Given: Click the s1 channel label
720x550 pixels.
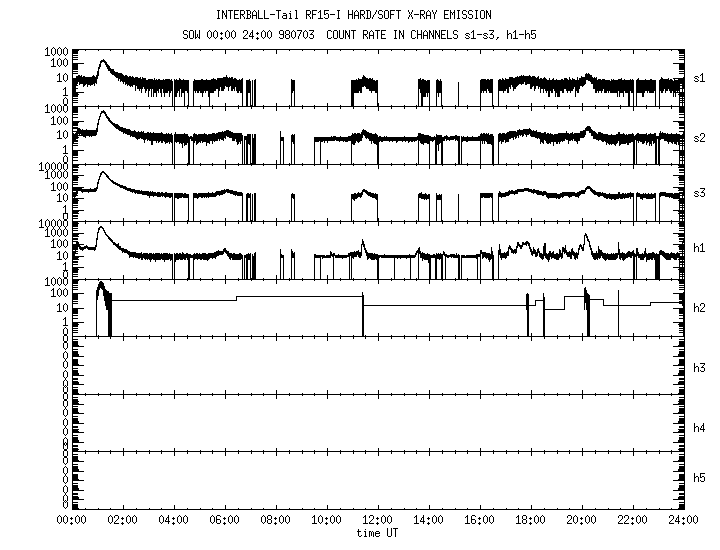Looking at the screenshot, I should pyautogui.click(x=700, y=77).
